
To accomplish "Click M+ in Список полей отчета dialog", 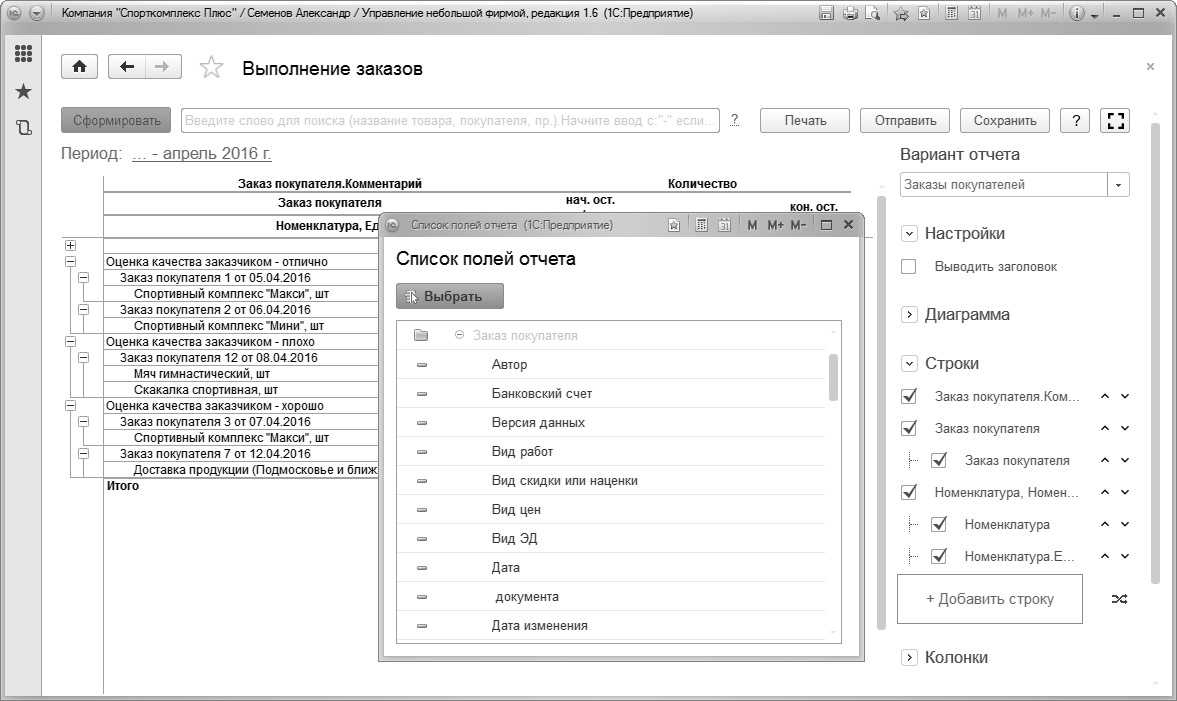I will pyautogui.click(x=775, y=225).
